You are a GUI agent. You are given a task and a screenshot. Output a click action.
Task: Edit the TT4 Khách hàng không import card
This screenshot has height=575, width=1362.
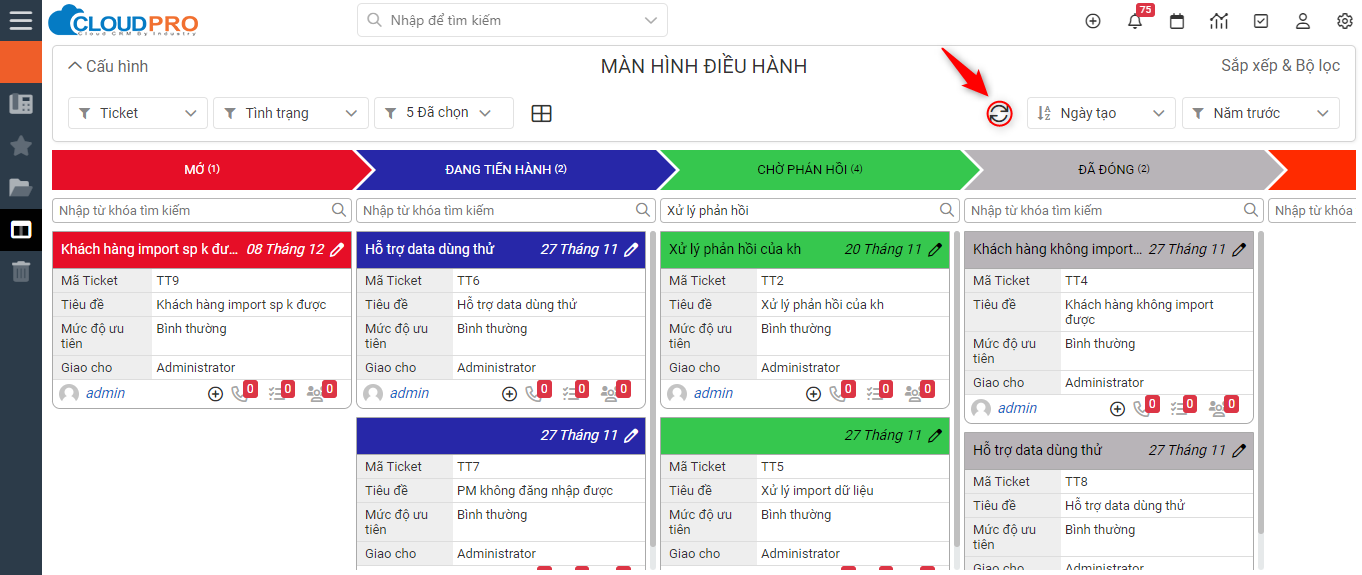tap(1239, 249)
